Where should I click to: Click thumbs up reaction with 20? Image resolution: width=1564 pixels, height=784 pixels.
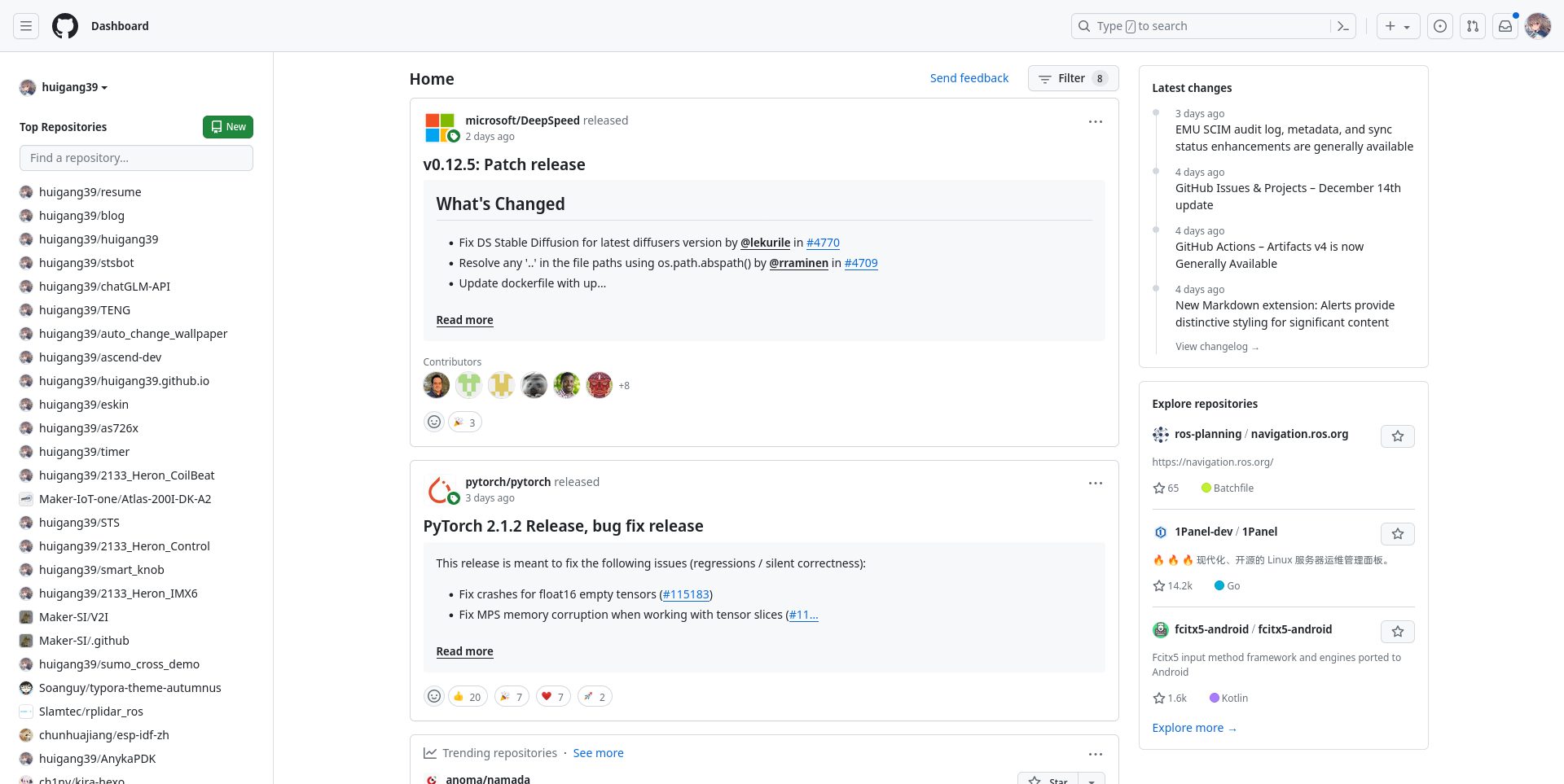(x=468, y=696)
